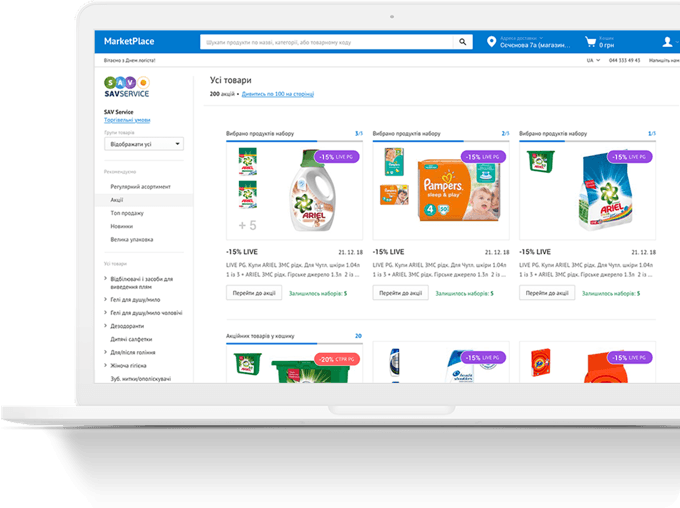The image size is (680, 508).
Task: Click the -15% LIVE PG badge on Pampers card
Action: 483,157
